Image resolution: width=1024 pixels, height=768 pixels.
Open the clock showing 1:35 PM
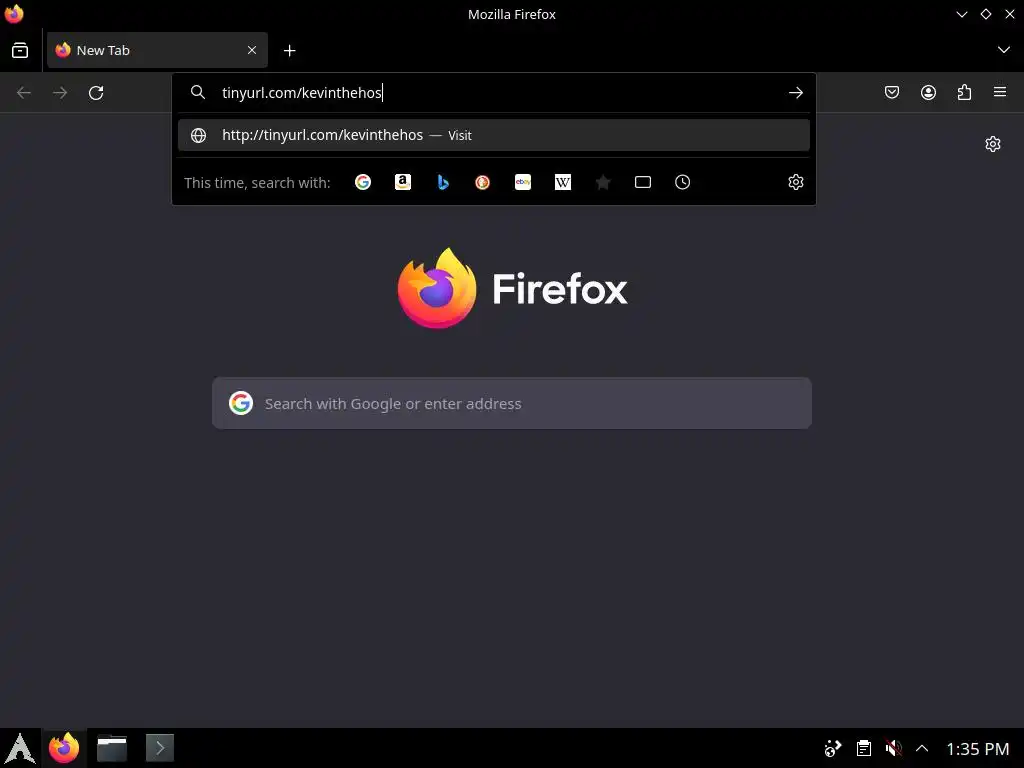pyautogui.click(x=978, y=749)
